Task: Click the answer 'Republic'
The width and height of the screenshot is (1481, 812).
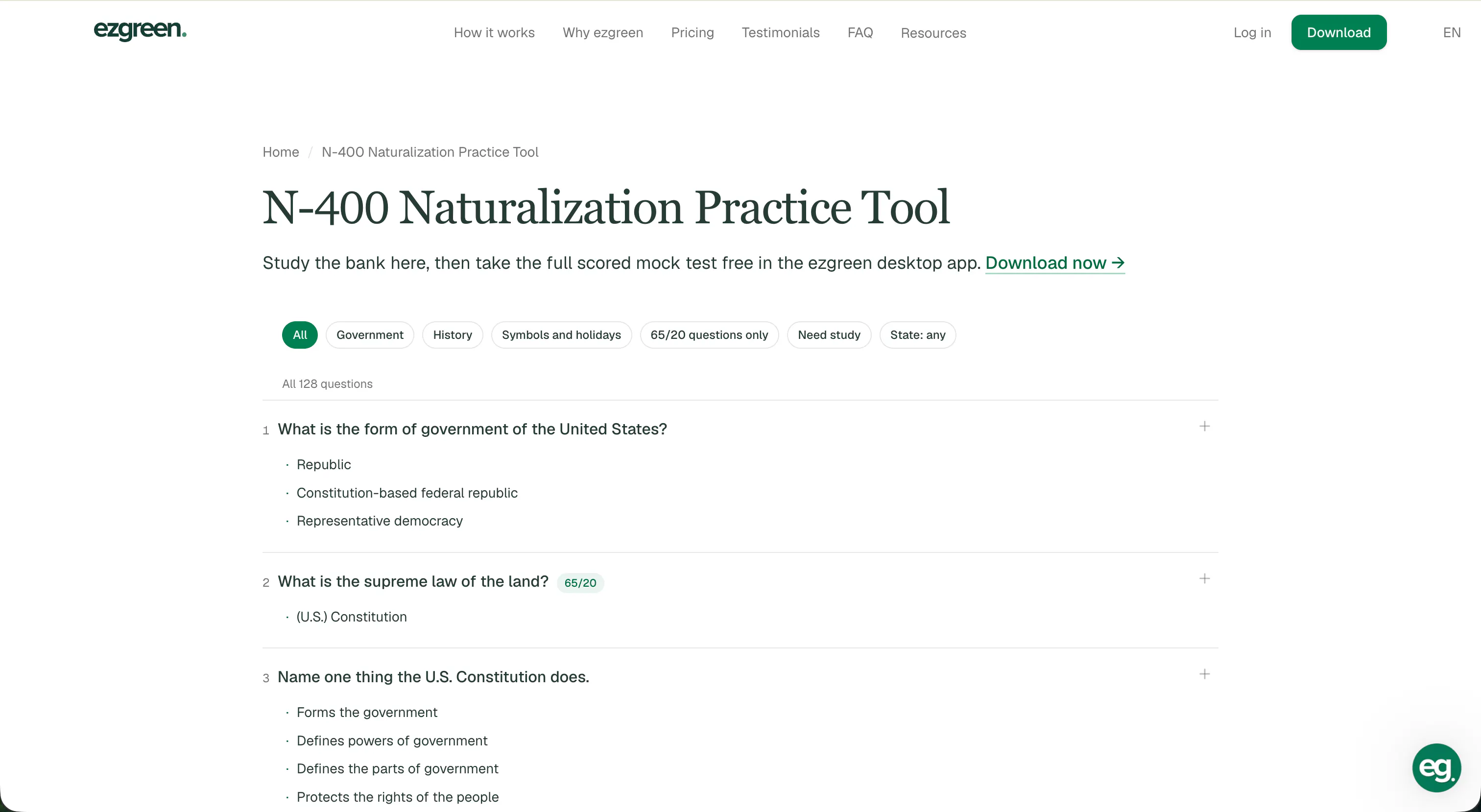Action: pyautogui.click(x=324, y=465)
